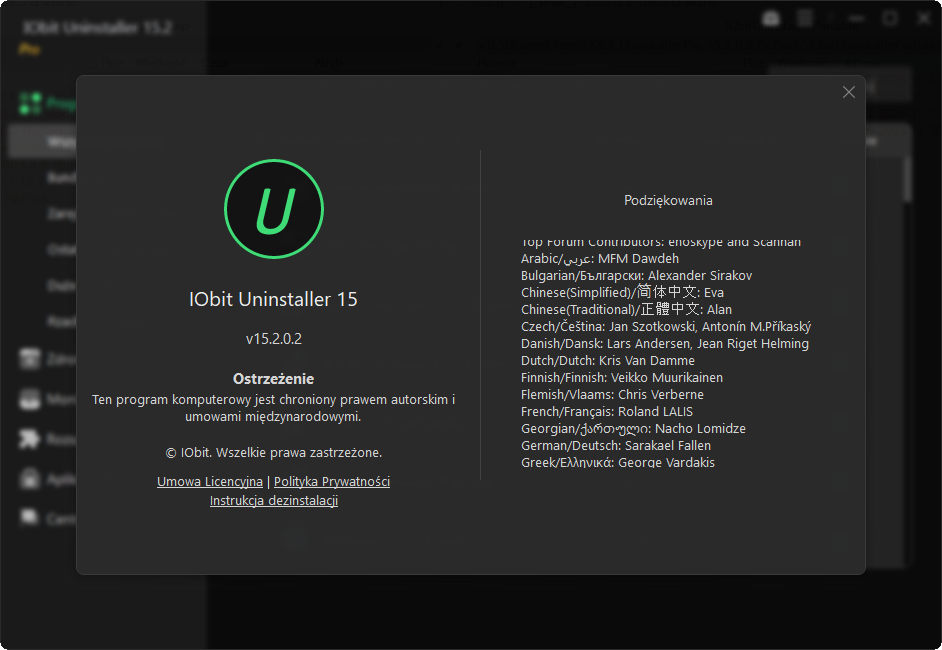Open the main window options menu icon
Image resolution: width=942 pixels, height=650 pixels.
[804, 19]
